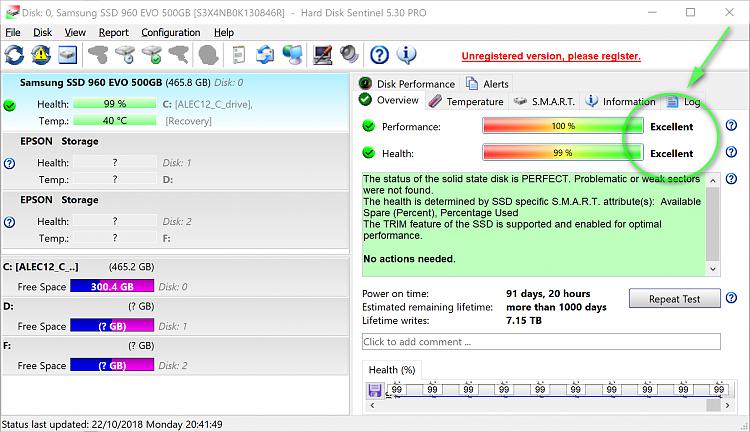This screenshot has height=432, width=750.
Task: Open the Report menu
Action: click(113, 33)
